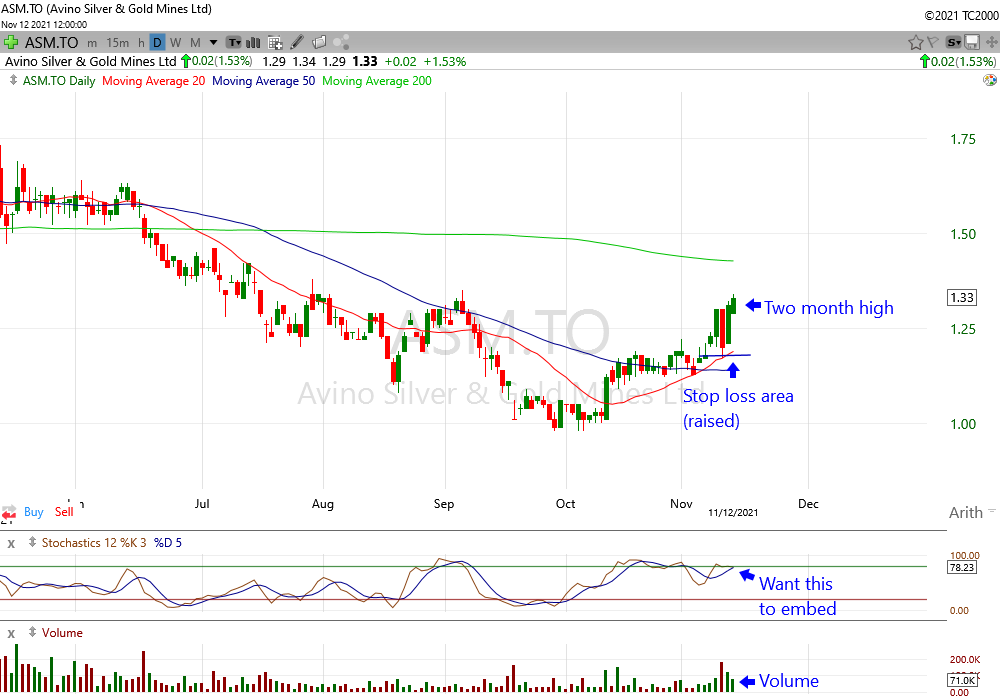Click the ©2021 TC2000 text
The image size is (1000, 700).
pyautogui.click(x=962, y=16)
